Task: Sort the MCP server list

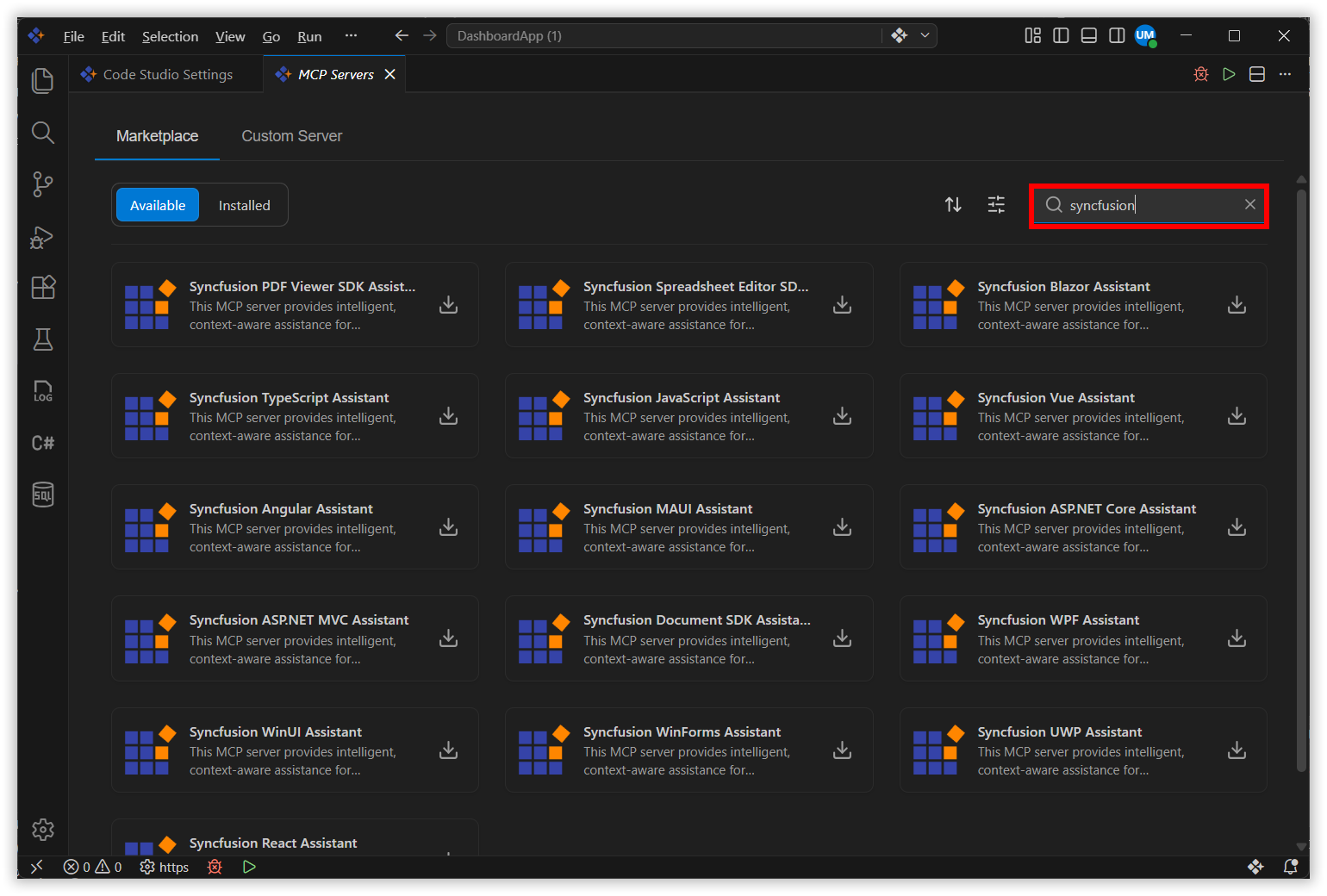Action: 953,205
